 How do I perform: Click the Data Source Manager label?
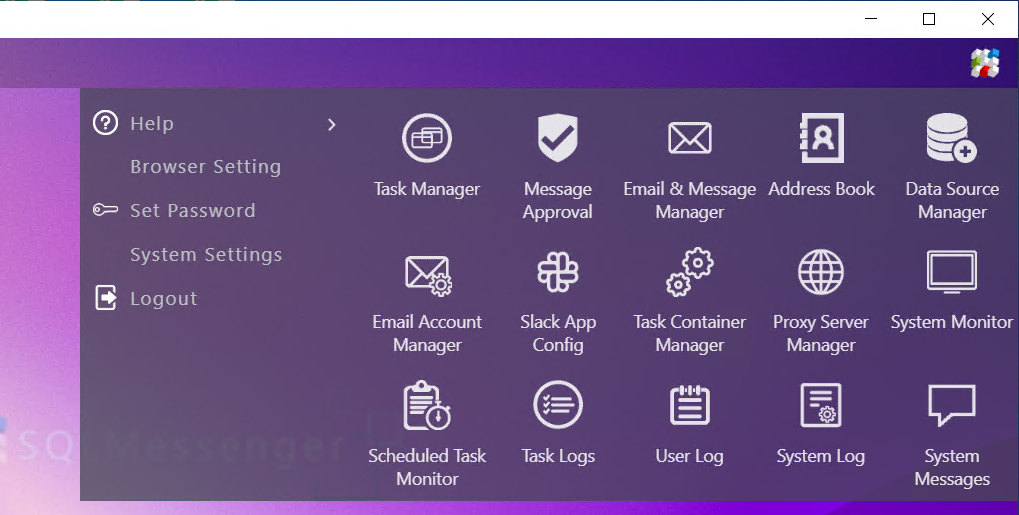(x=952, y=200)
